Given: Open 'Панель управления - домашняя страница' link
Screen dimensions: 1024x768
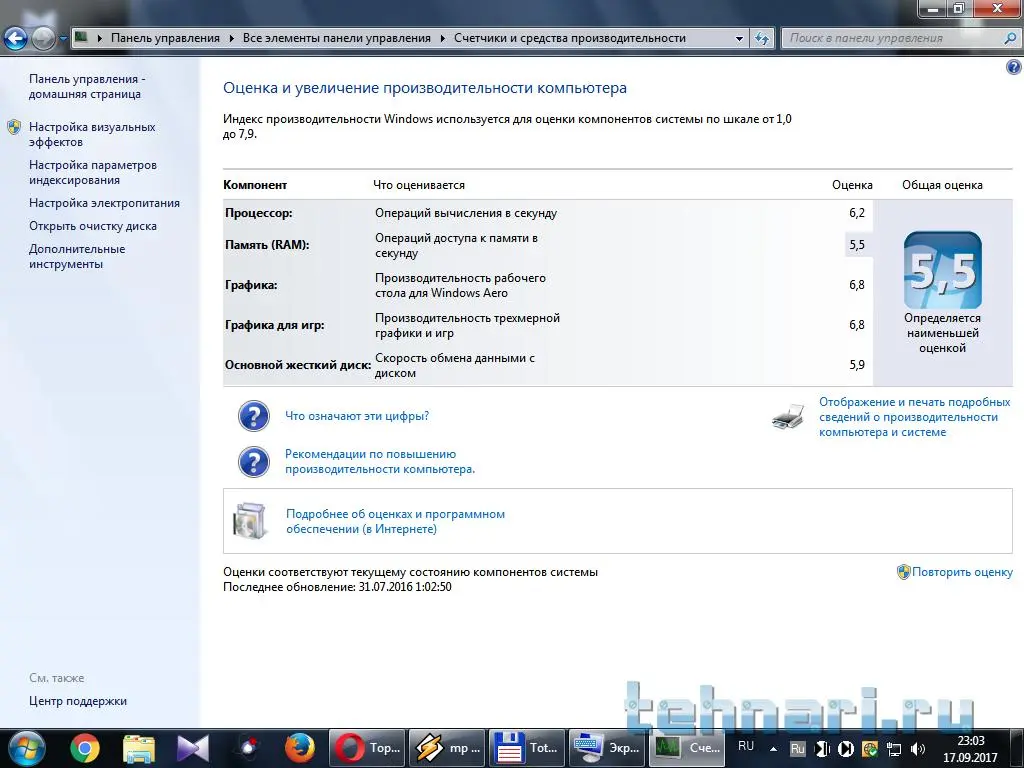Looking at the screenshot, I should [87, 86].
